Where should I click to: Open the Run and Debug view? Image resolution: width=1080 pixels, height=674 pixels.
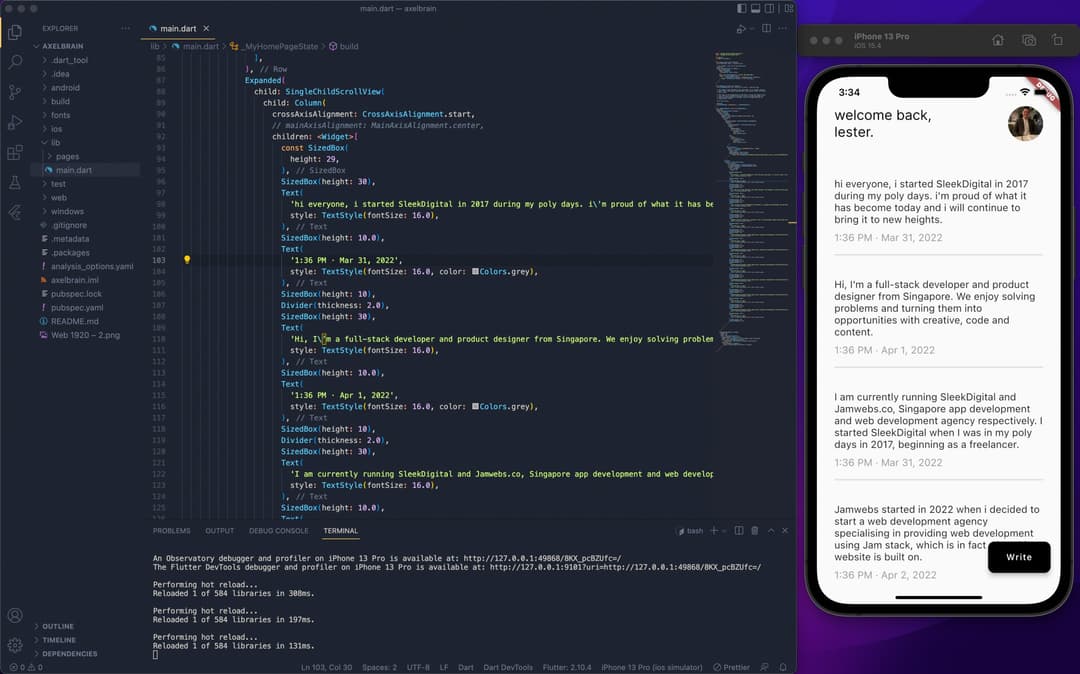[15, 122]
